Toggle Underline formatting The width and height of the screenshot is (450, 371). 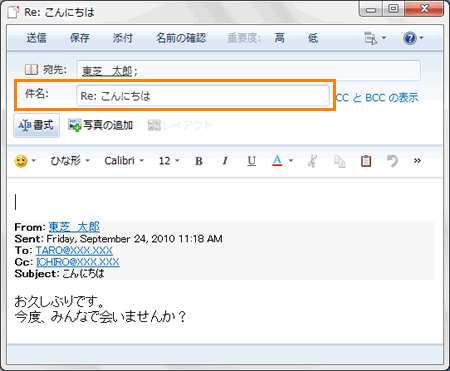tap(252, 161)
